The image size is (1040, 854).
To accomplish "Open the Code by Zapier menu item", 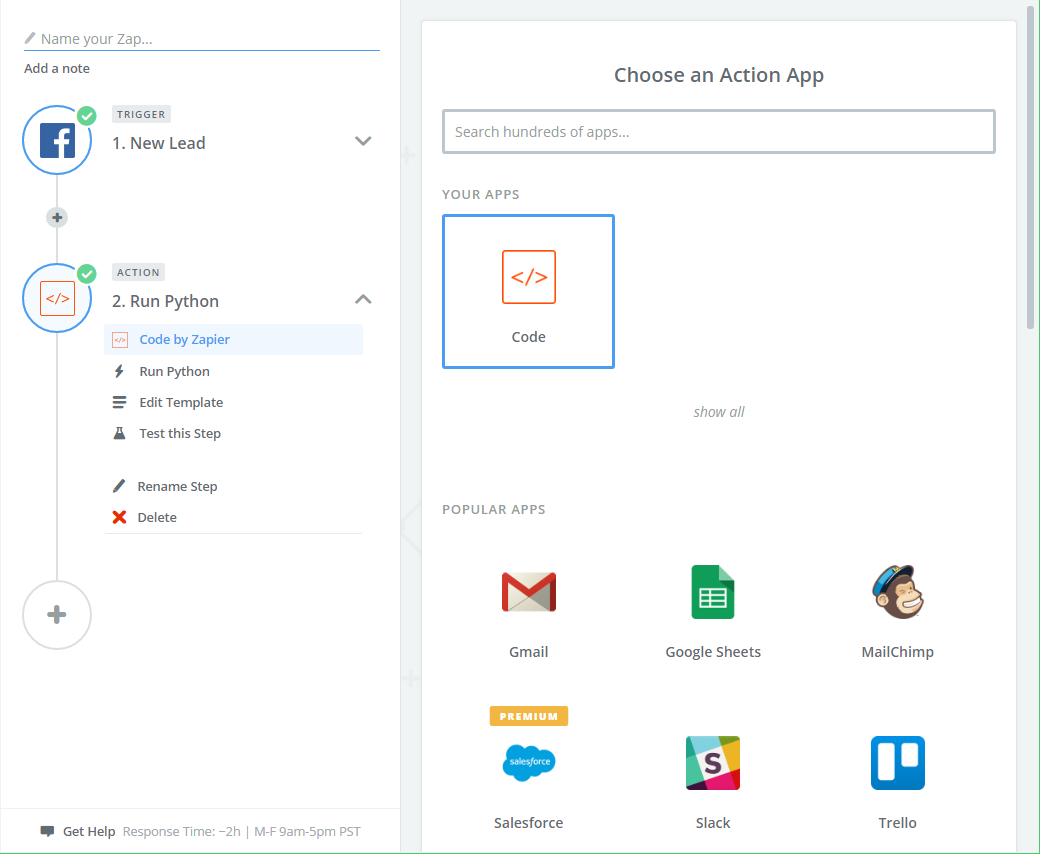I will (184, 340).
